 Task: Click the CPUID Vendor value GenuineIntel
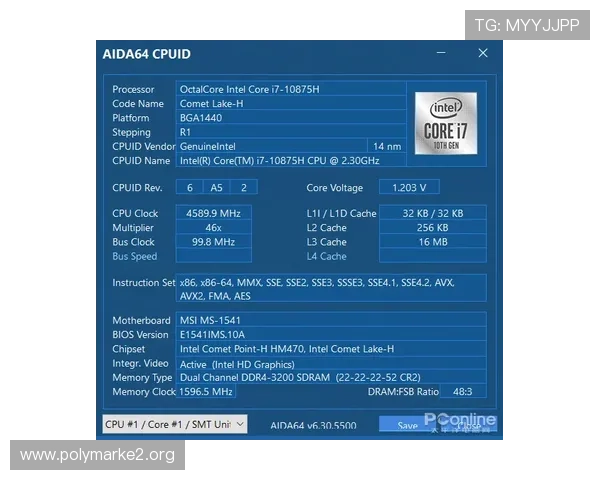coord(271,146)
